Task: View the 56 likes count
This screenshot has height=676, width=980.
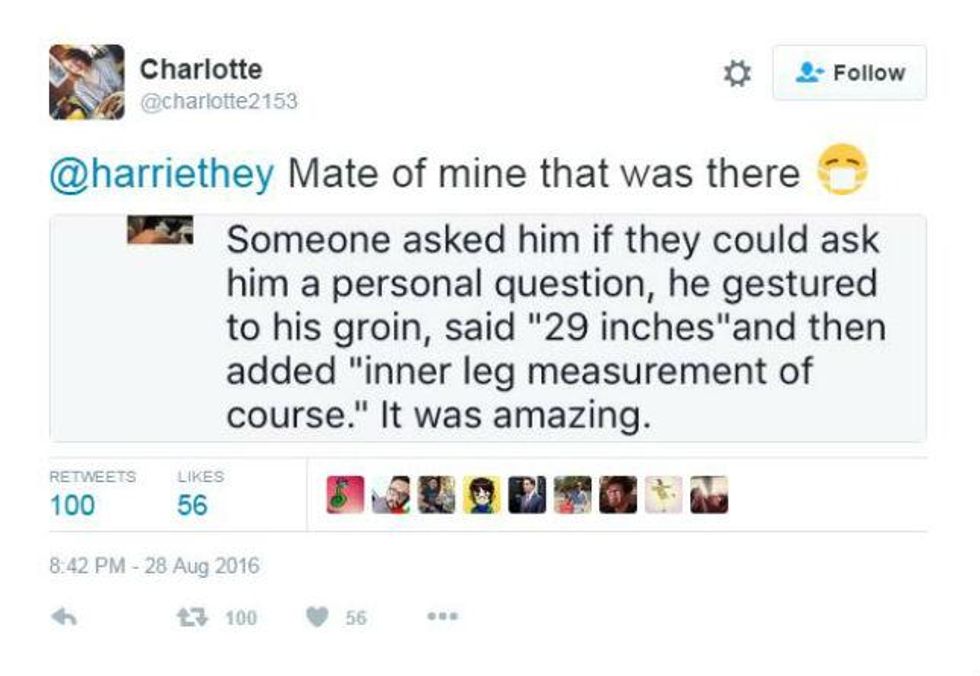Action: (x=192, y=505)
